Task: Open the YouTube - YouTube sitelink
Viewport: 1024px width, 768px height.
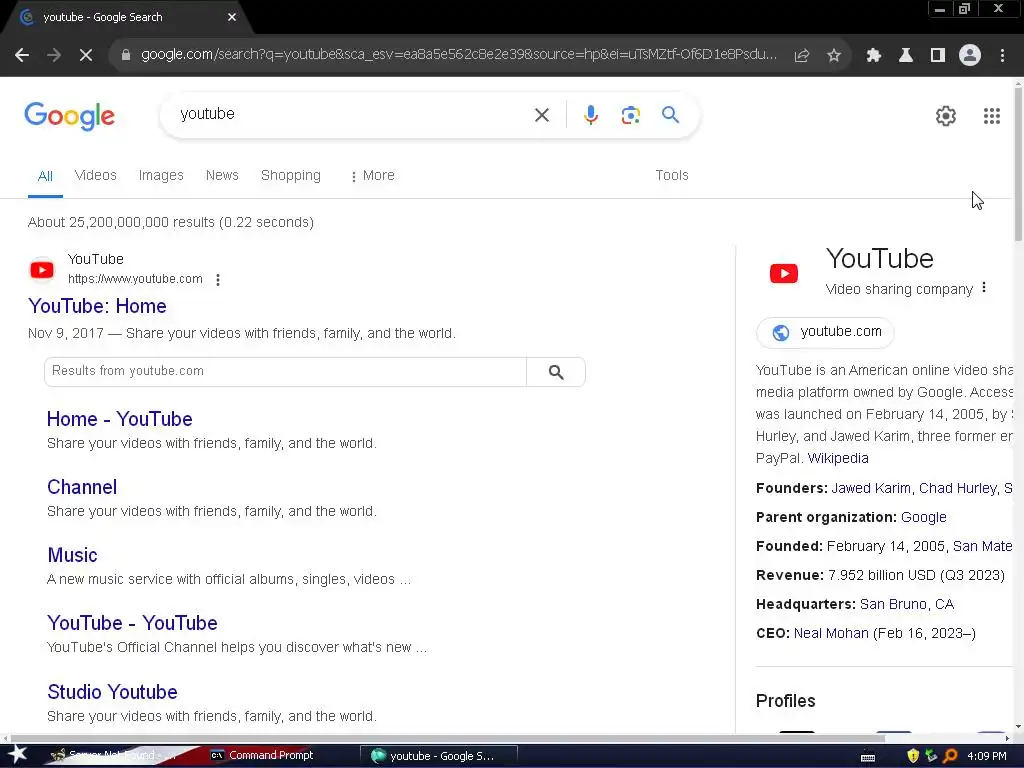Action: [132, 623]
